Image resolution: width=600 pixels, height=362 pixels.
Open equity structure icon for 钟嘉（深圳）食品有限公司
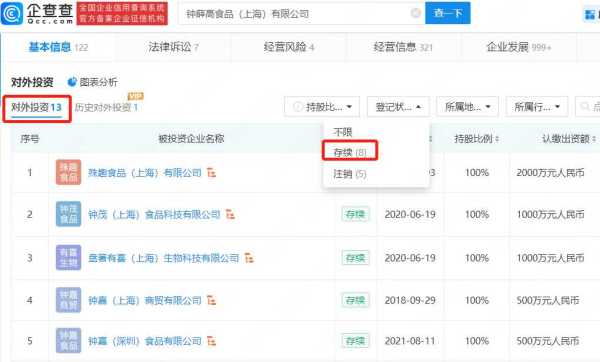tap(211, 341)
